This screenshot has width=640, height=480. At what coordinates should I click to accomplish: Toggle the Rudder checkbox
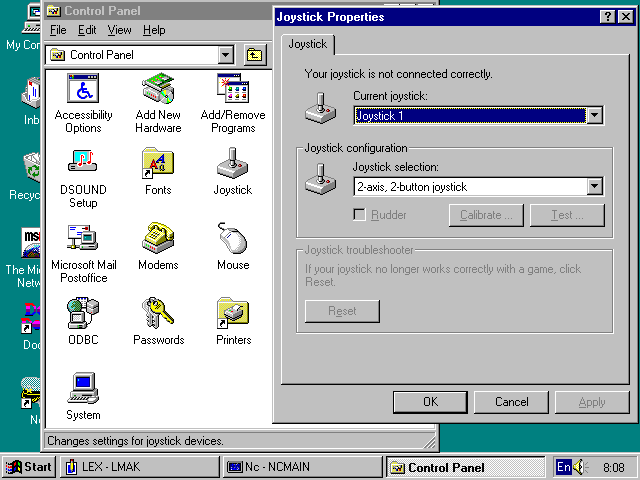[360, 215]
